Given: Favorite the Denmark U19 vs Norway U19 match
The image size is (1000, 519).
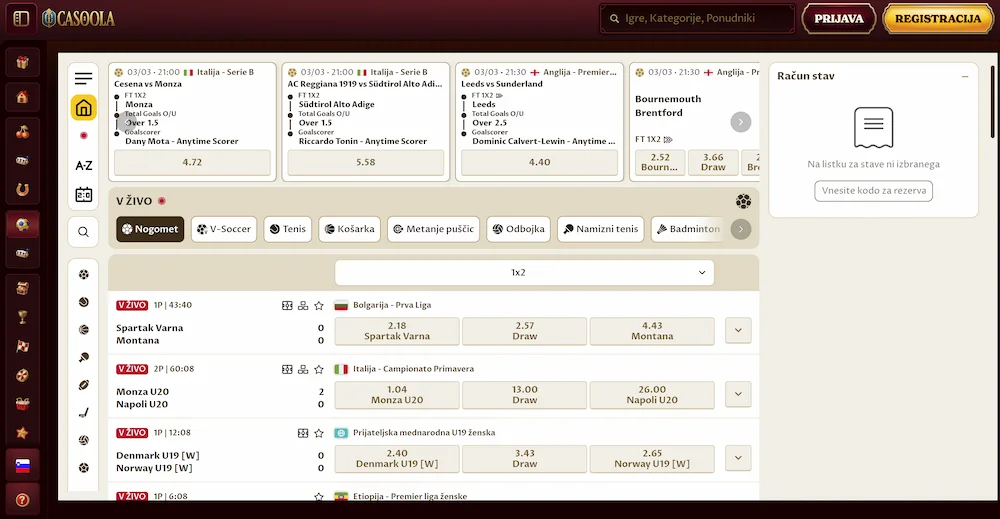Looking at the screenshot, I should [319, 433].
